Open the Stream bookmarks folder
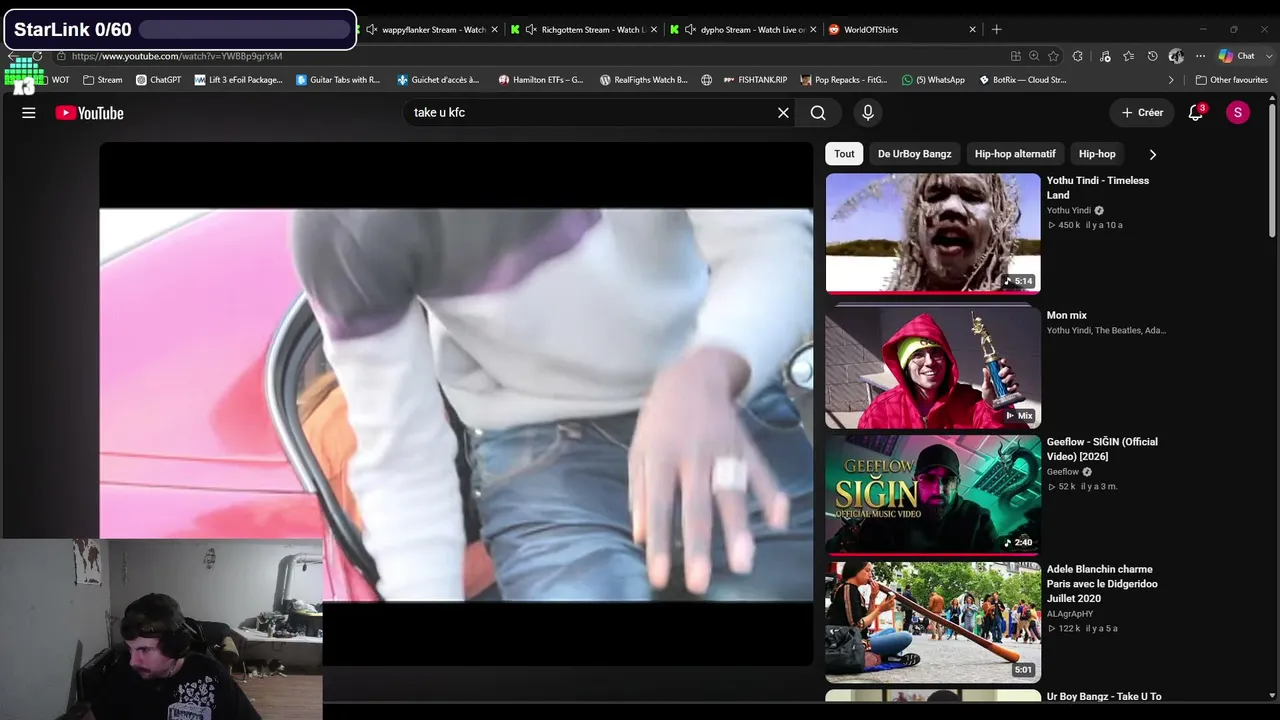Screen dimensions: 1280x720 (x=103, y=80)
